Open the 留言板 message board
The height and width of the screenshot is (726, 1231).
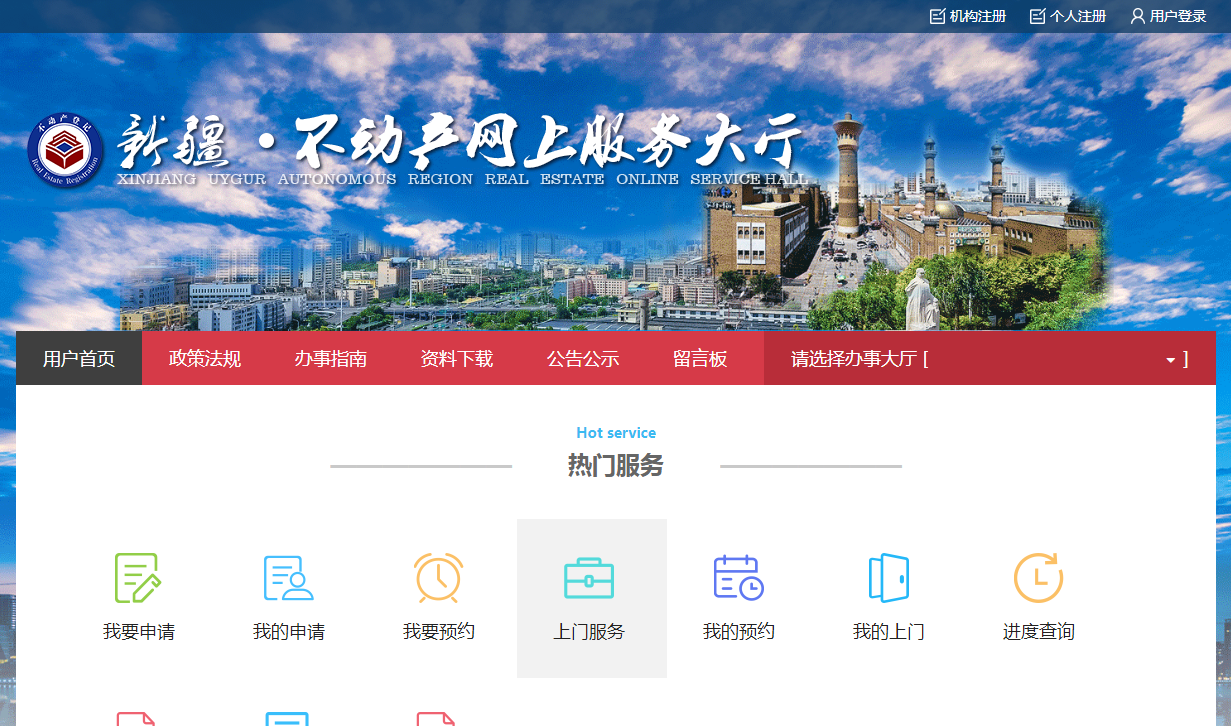tap(700, 358)
